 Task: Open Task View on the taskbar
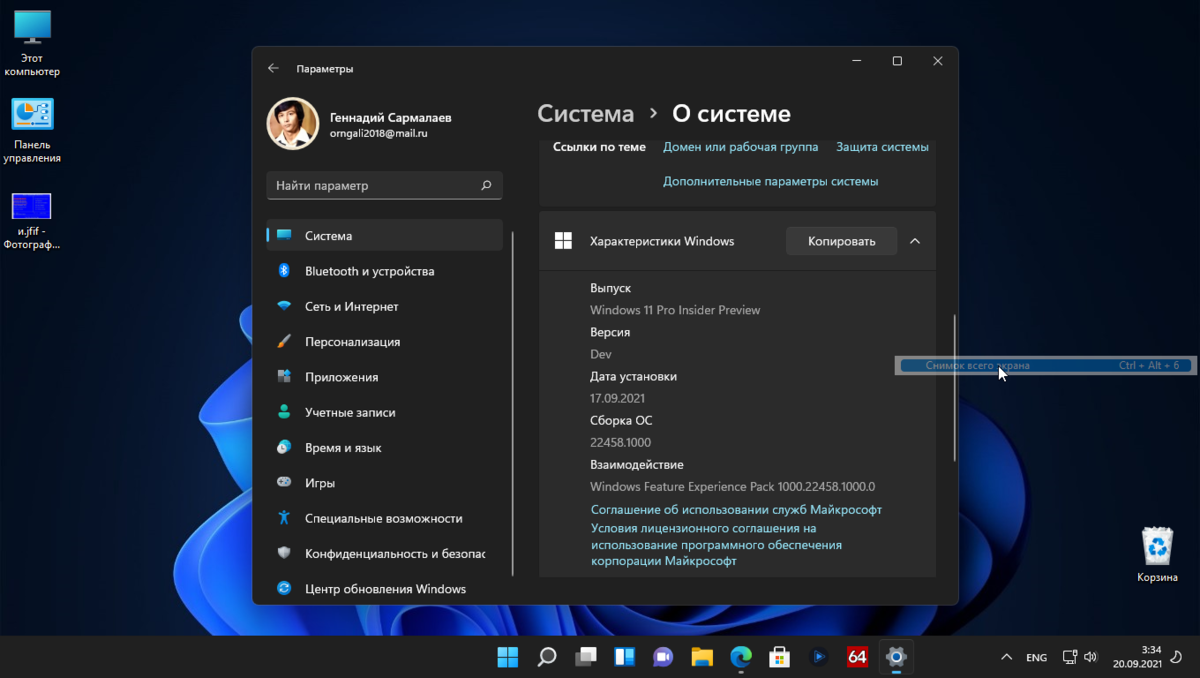[585, 657]
